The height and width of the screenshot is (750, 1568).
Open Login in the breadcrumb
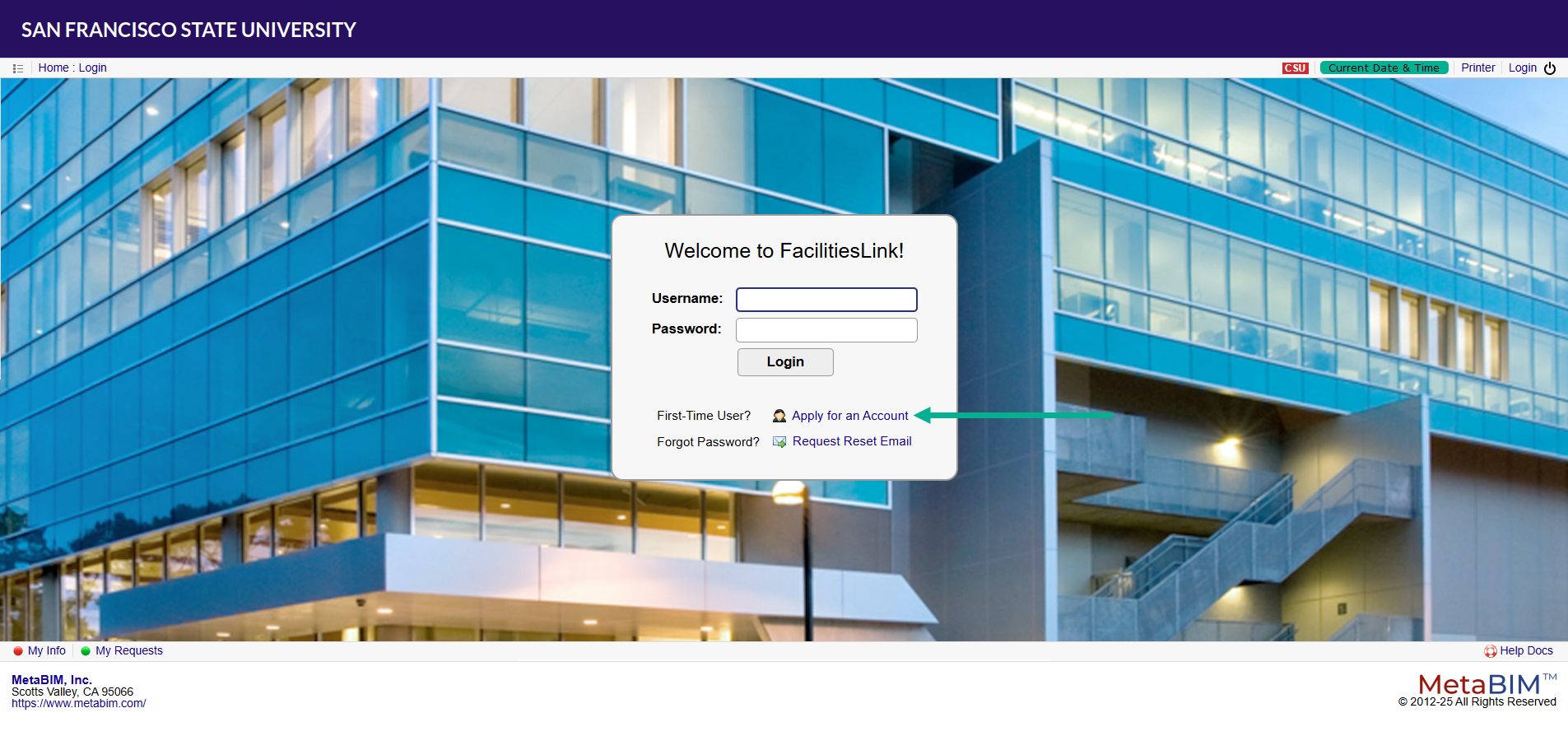pyautogui.click(x=93, y=68)
